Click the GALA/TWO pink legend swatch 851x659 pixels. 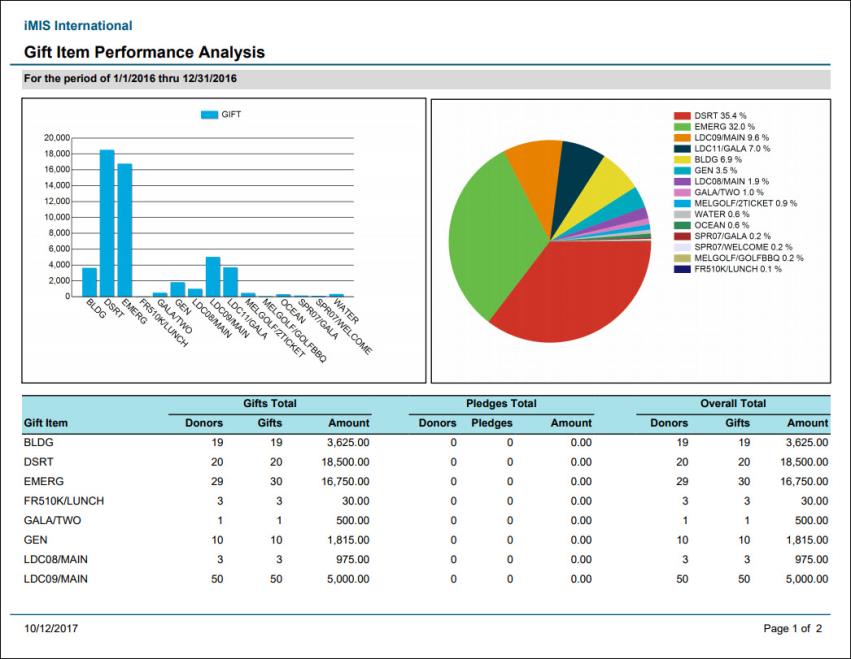click(682, 192)
